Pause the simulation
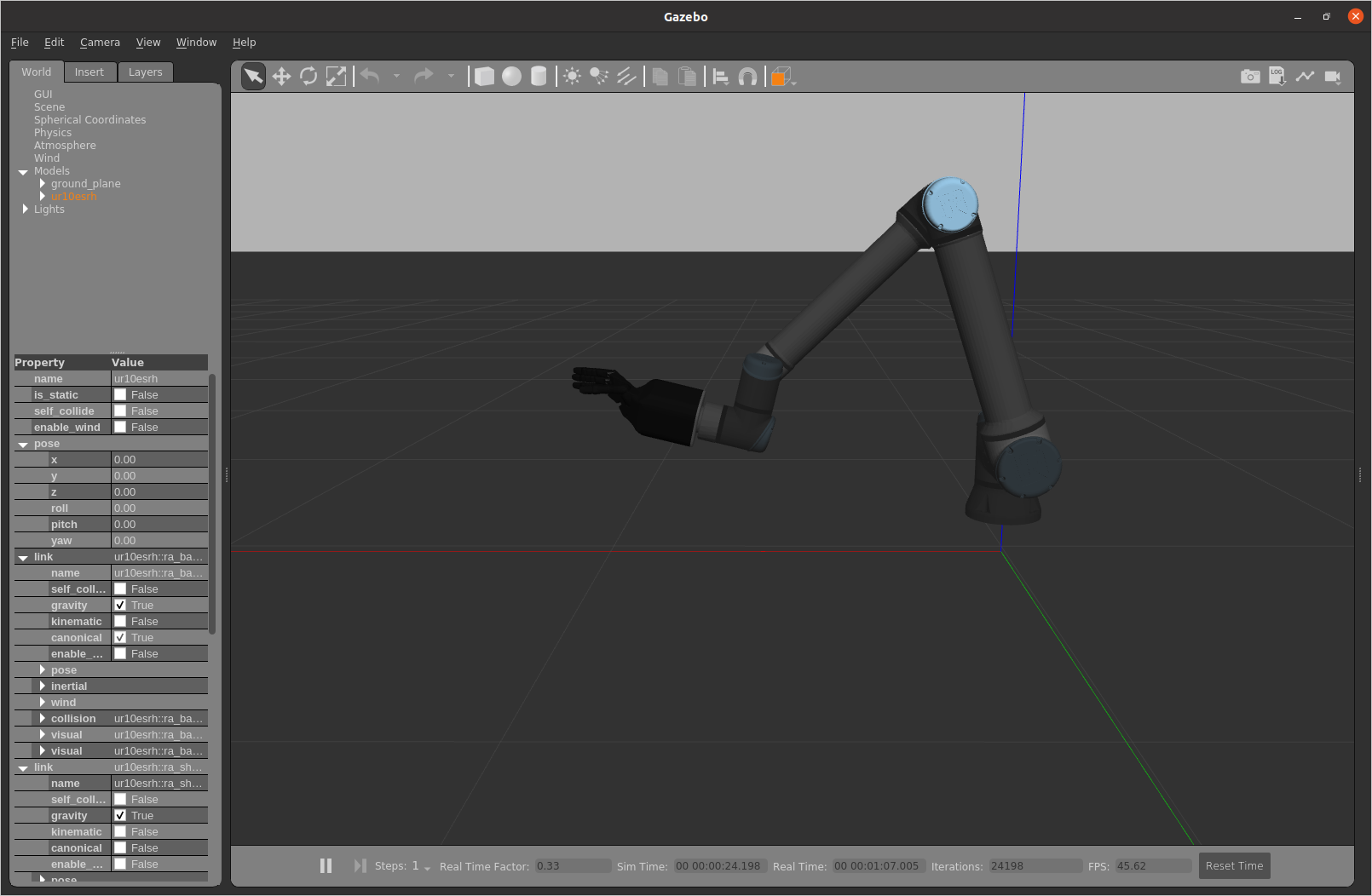The width and height of the screenshot is (1372, 896). [x=326, y=865]
